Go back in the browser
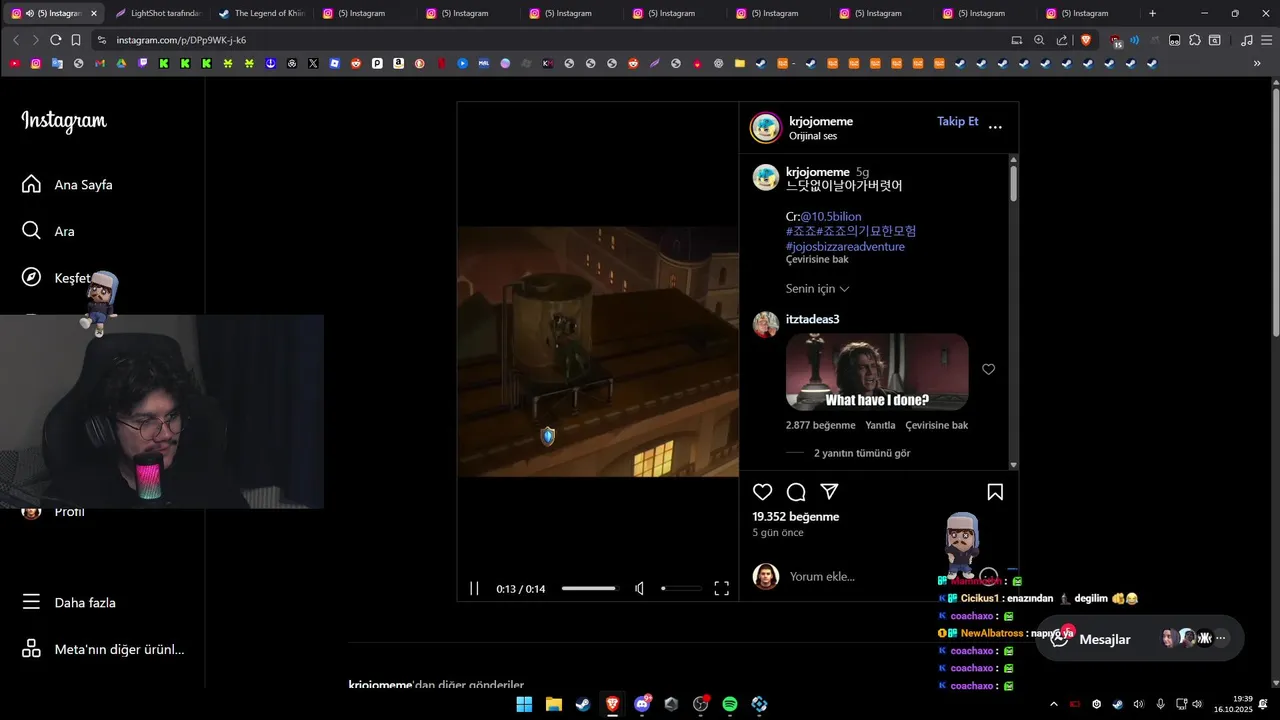Image resolution: width=1280 pixels, height=720 pixels. pos(15,40)
